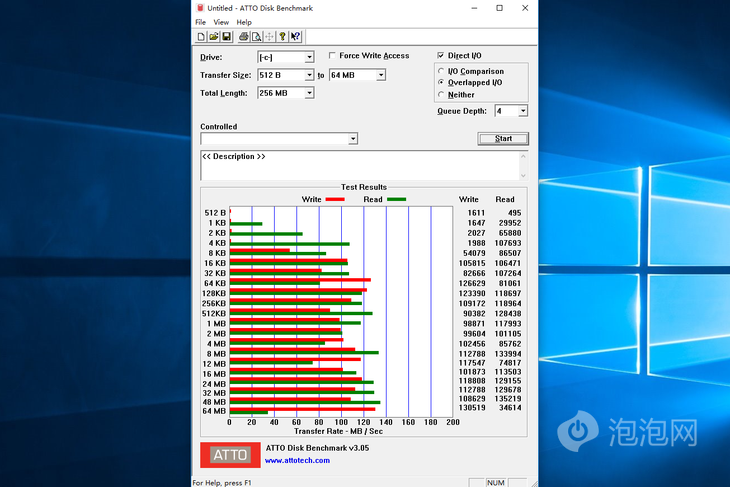The width and height of the screenshot is (730, 487).
Task: Click the context Help pointer icon
Action: click(296, 37)
